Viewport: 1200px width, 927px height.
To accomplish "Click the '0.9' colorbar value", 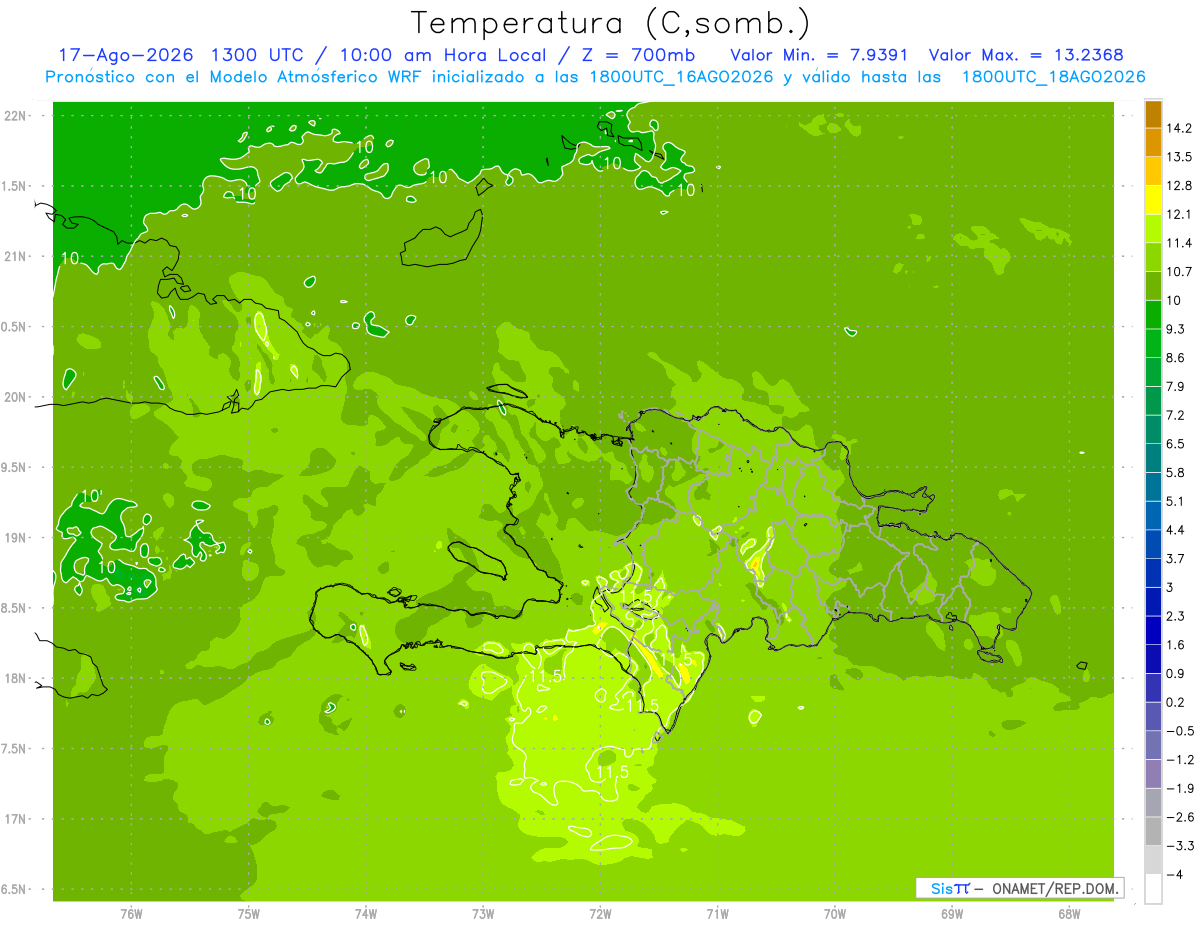I will point(1176,673).
